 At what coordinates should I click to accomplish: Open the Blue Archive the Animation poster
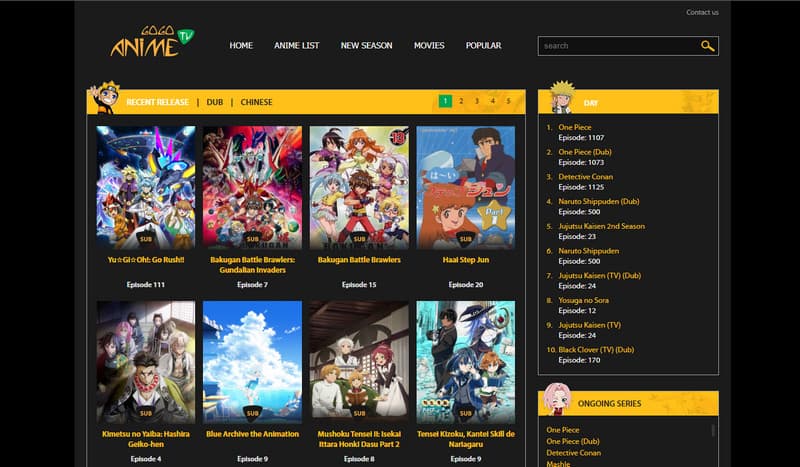[x=253, y=362]
